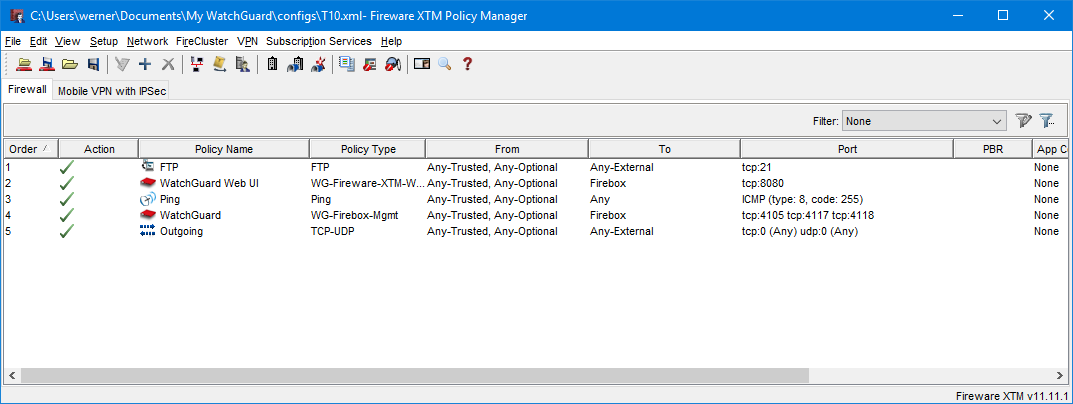Image resolution: width=1073 pixels, height=404 pixels.
Task: Open the FireCluster menu
Action: coord(202,41)
